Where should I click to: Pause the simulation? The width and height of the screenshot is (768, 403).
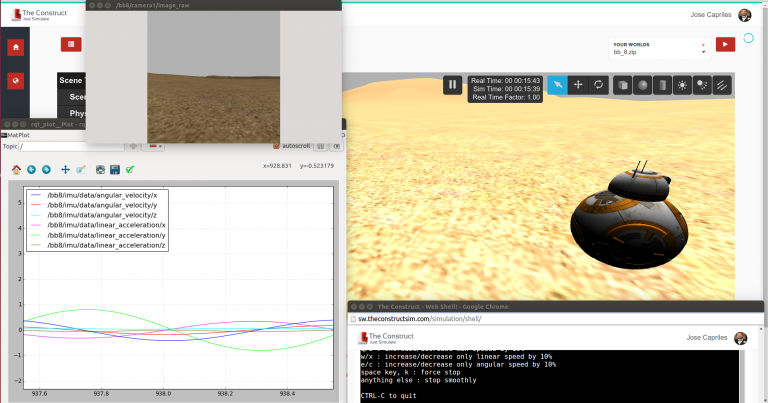(x=452, y=86)
